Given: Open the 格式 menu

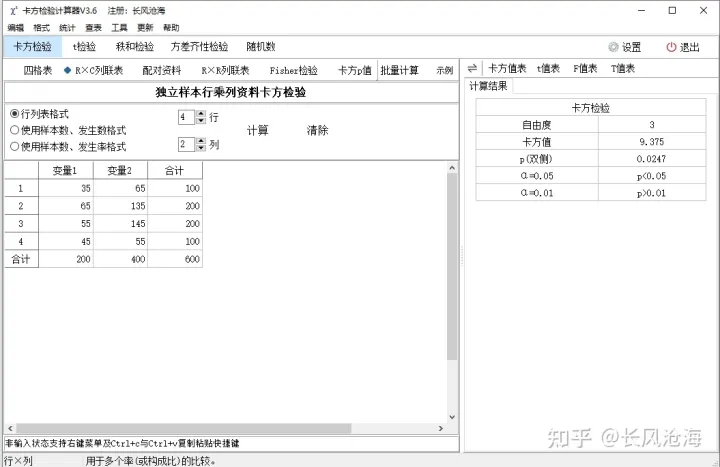Looking at the screenshot, I should pyautogui.click(x=41, y=28).
